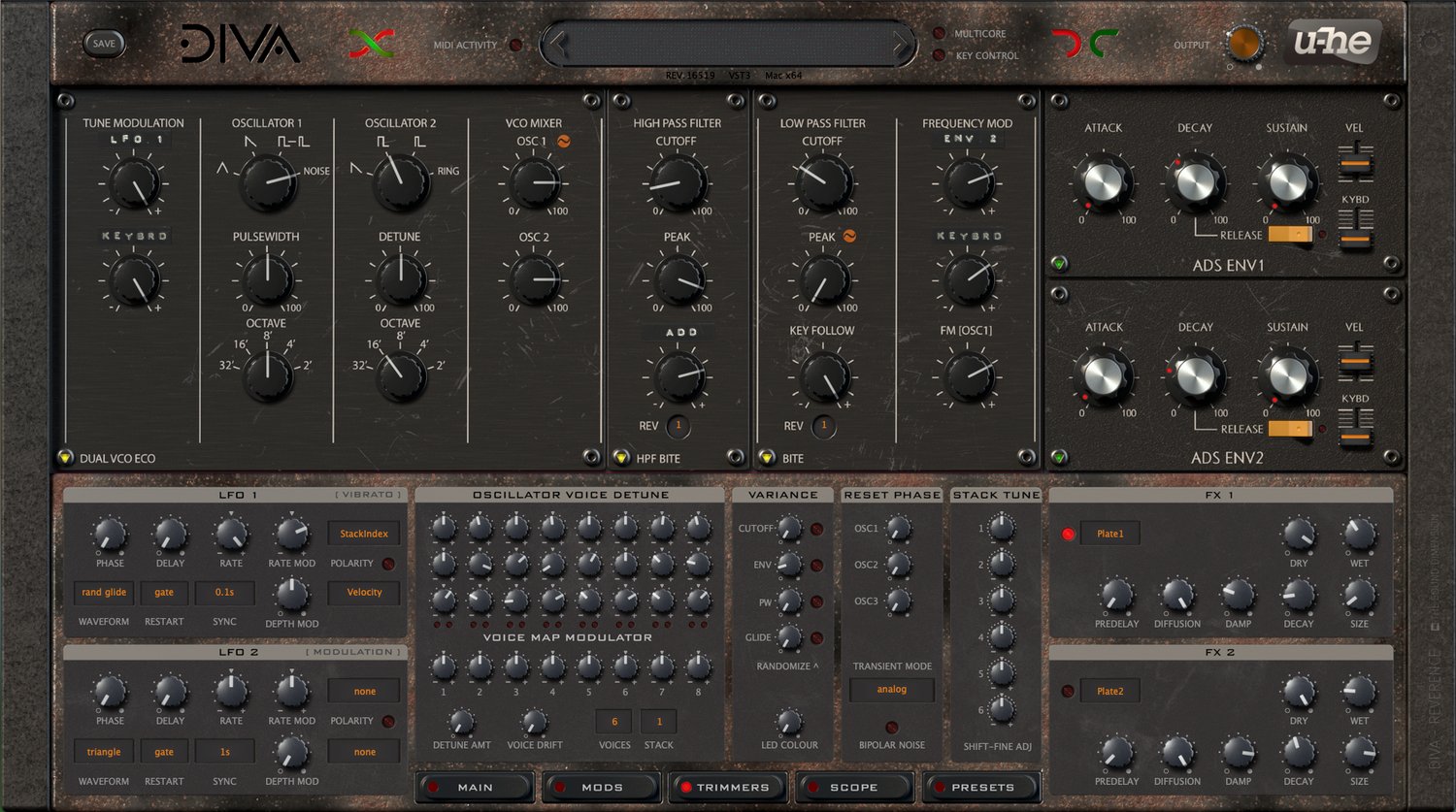
Task: Switch to the SCOPE tab
Action: click(854, 787)
